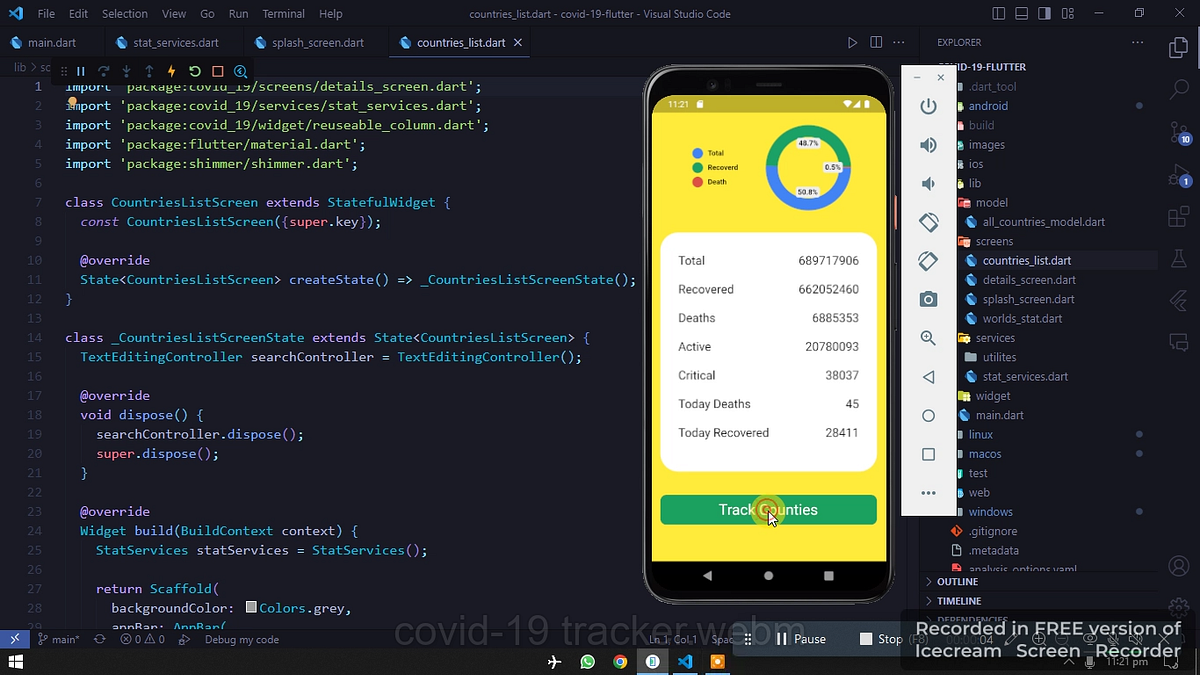Click Pause in the recorder bar
Screen dimensions: 1200x675
tap(806, 639)
